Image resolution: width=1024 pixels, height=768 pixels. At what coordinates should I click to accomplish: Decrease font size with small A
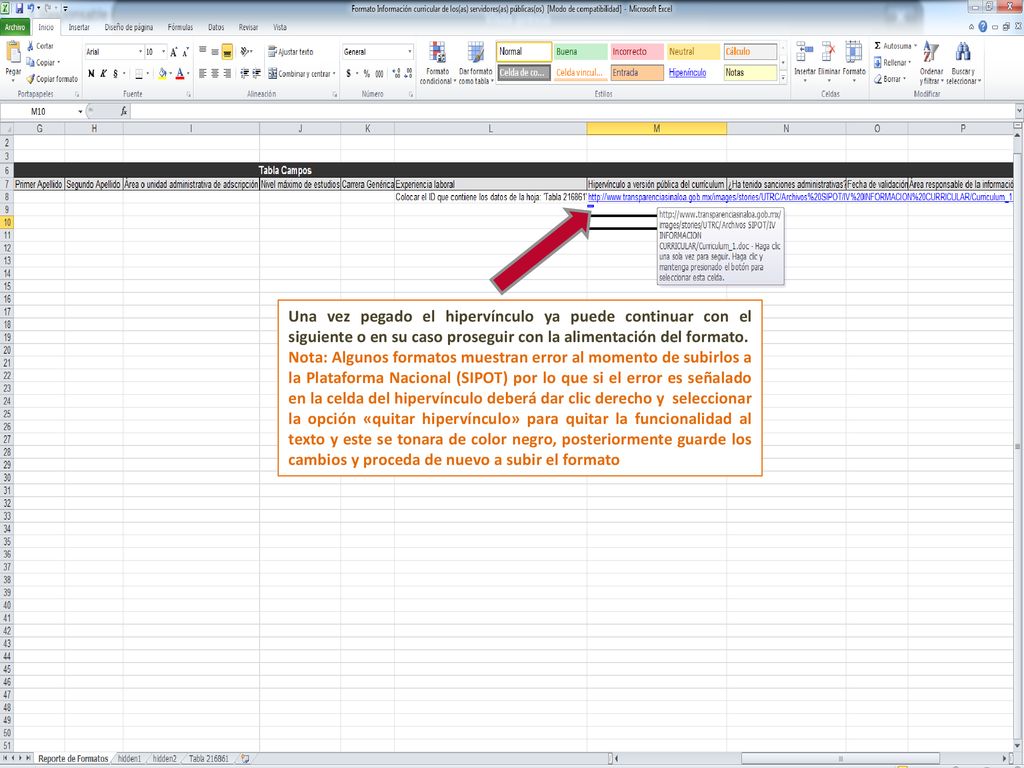click(x=185, y=52)
